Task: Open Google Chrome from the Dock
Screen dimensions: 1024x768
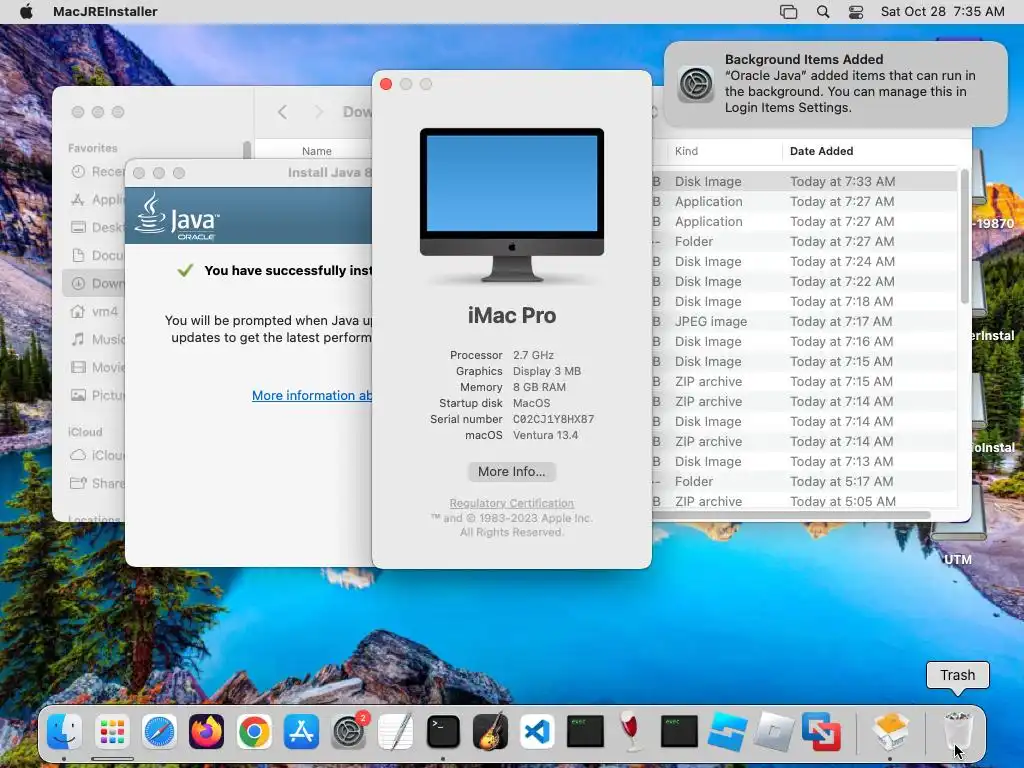Action: tap(254, 731)
